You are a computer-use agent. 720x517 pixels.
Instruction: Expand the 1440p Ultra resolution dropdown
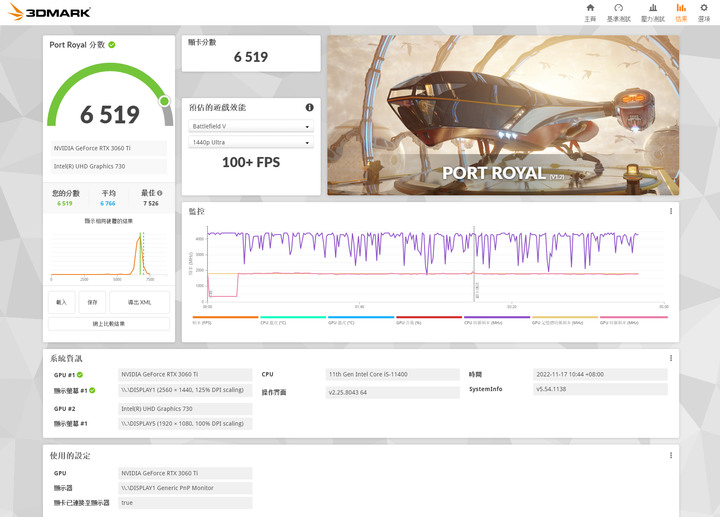click(x=251, y=143)
